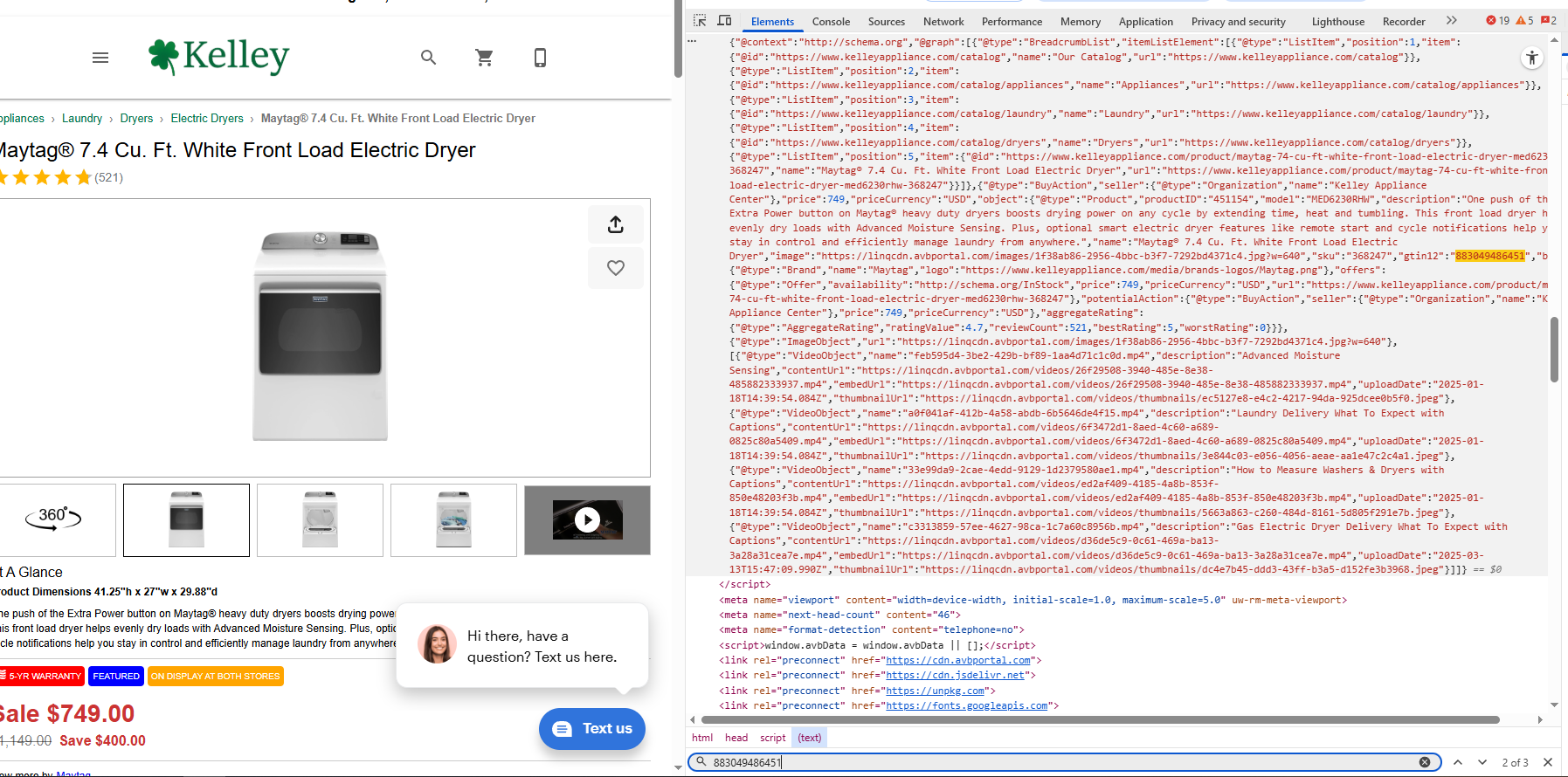Open the unpkg.com preconnect link
Viewport: 1568px width, 777px height.
coord(935,691)
